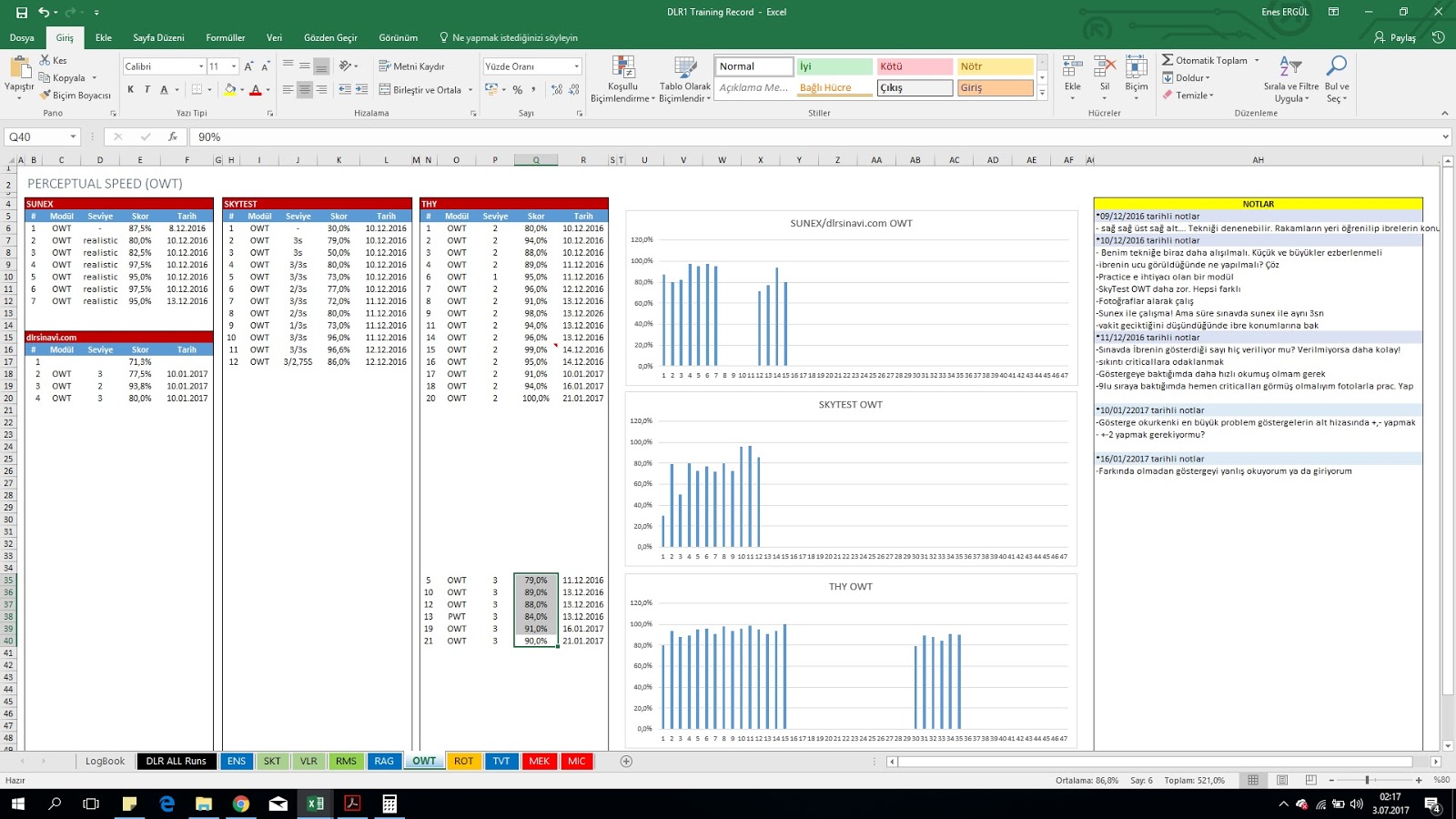Click the Doldur fill button
This screenshot has width=1456, height=819.
tap(1186, 78)
